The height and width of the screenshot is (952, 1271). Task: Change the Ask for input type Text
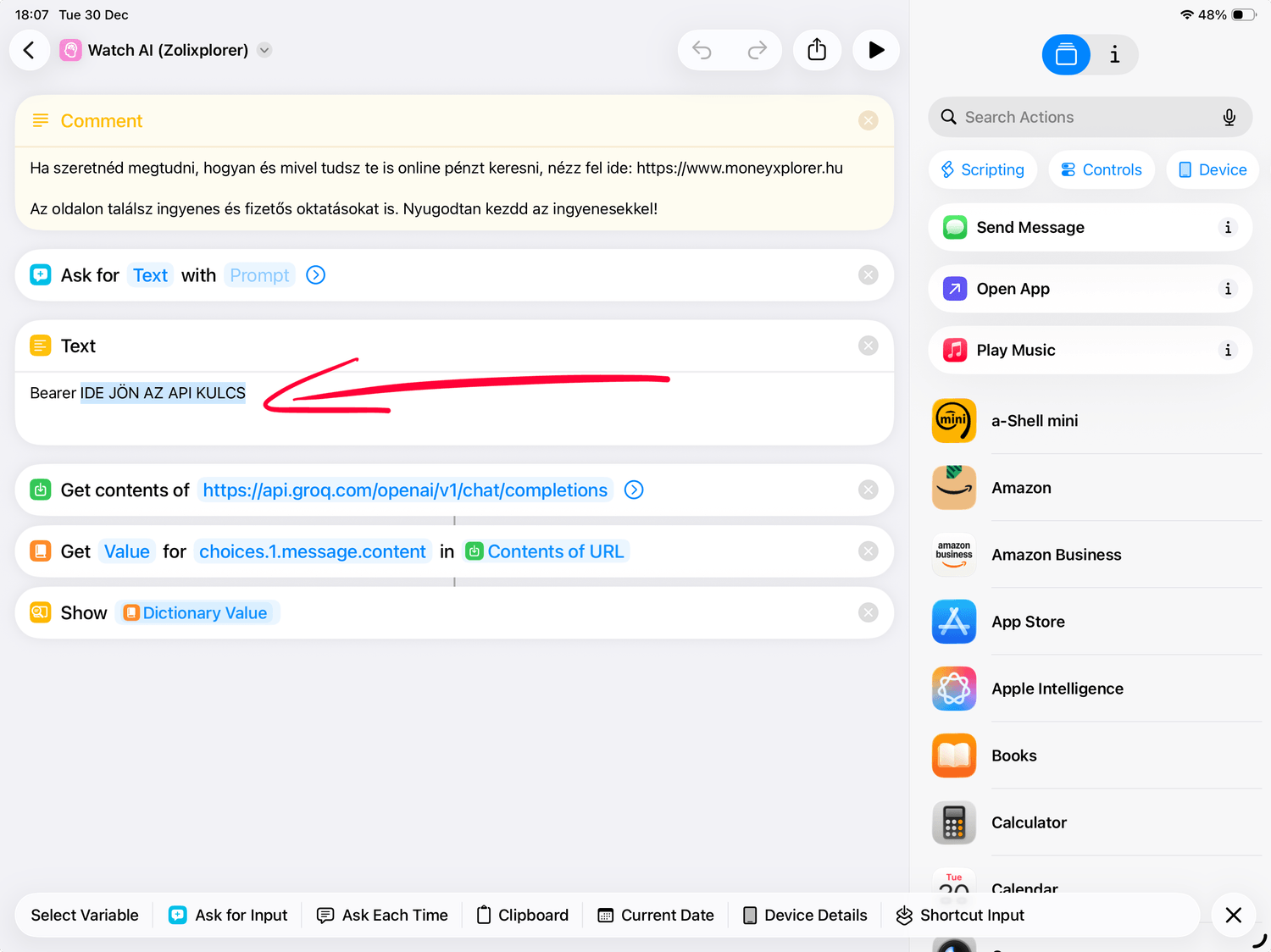click(150, 275)
